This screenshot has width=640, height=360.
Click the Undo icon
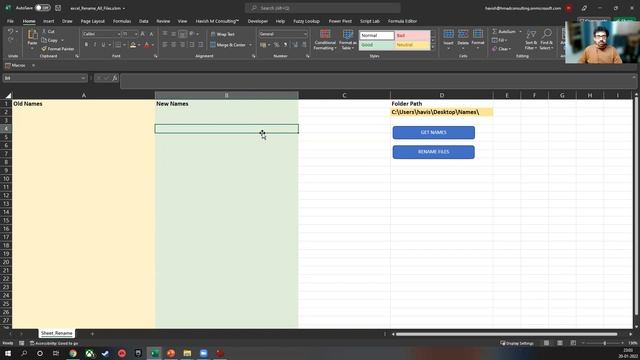[x=11, y=31]
